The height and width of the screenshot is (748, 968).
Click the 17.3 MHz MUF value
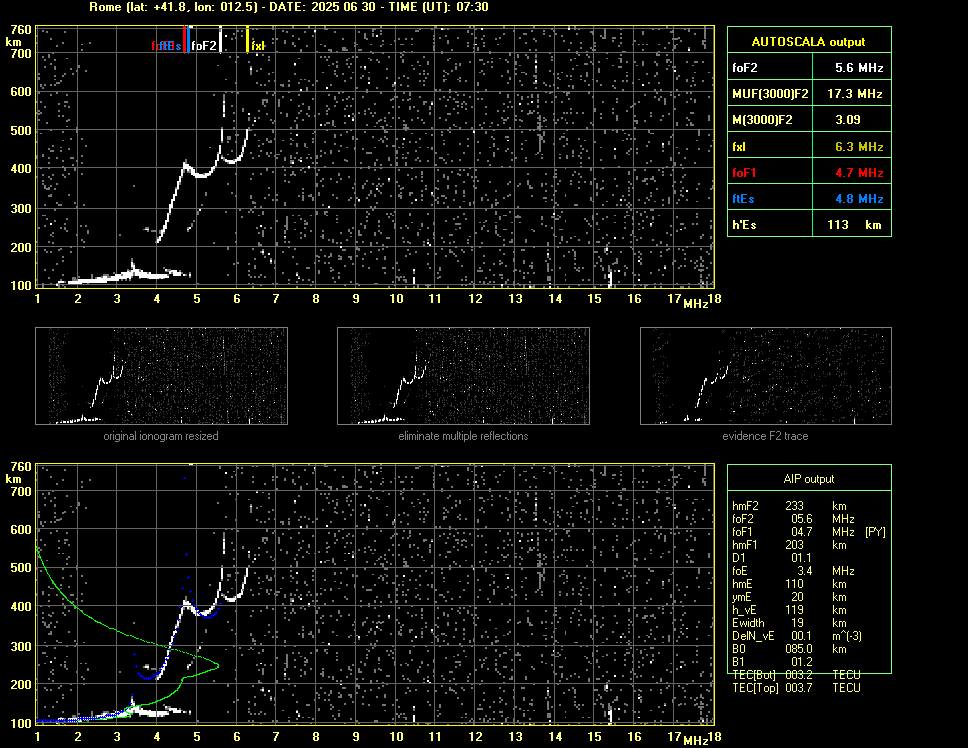click(x=855, y=94)
